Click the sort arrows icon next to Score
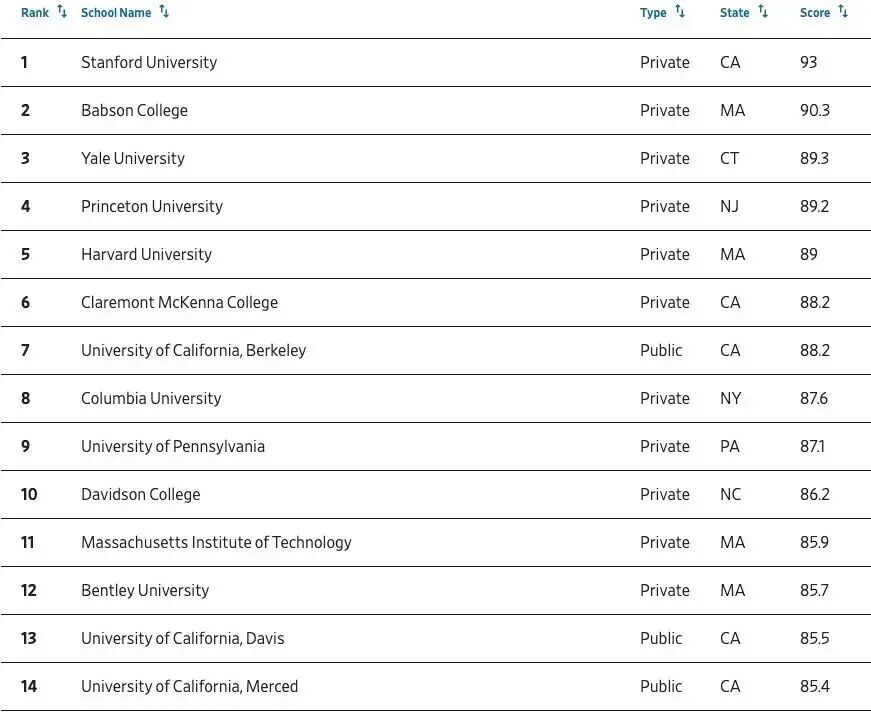Image resolution: width=871 pixels, height=712 pixels. coord(843,12)
